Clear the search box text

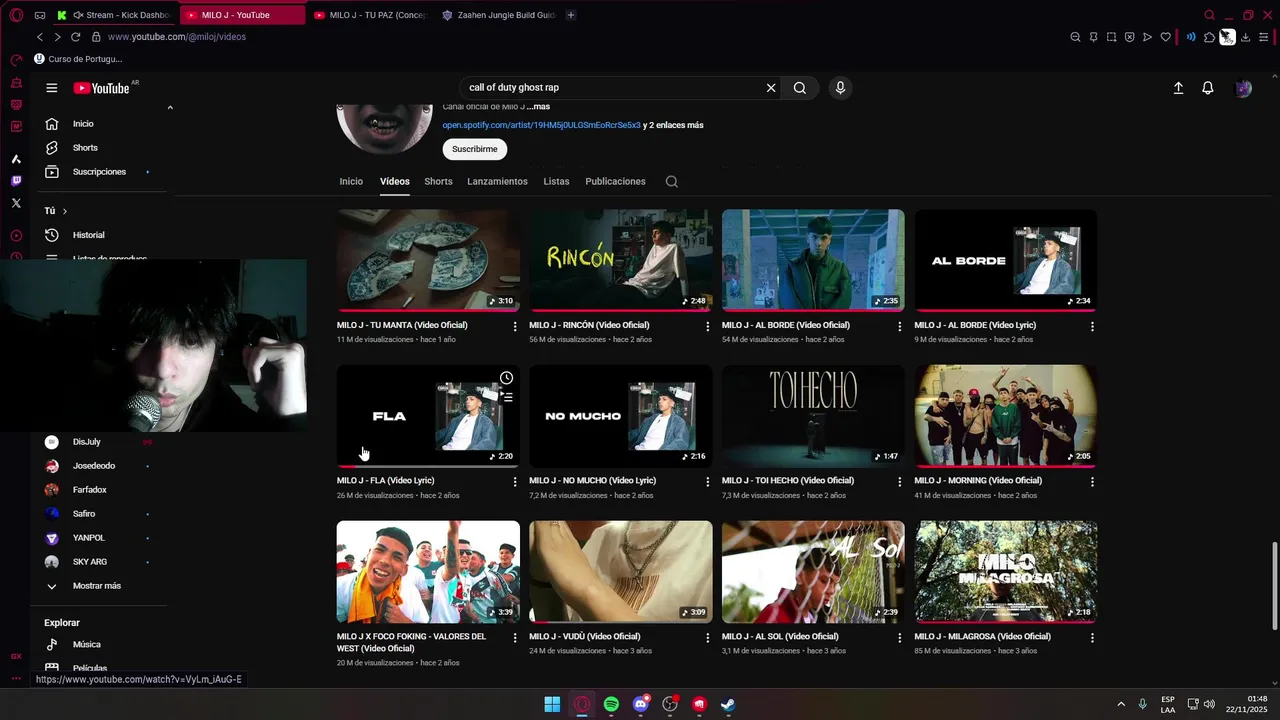(x=771, y=88)
